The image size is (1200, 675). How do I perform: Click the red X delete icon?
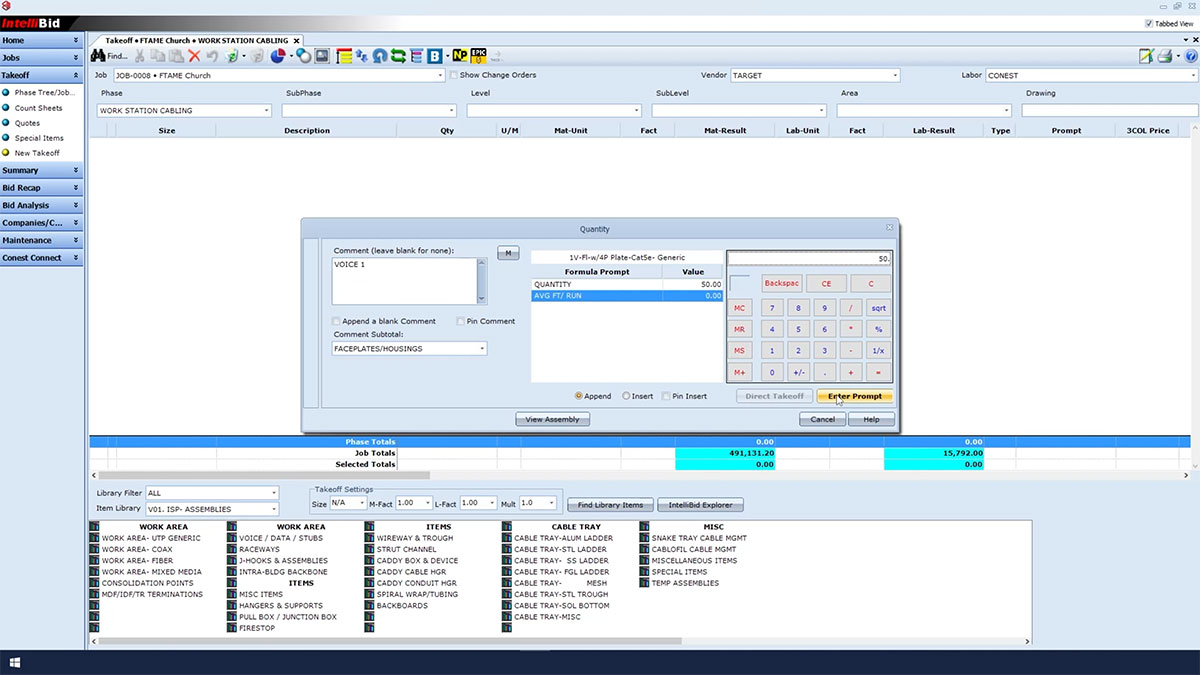tap(194, 56)
